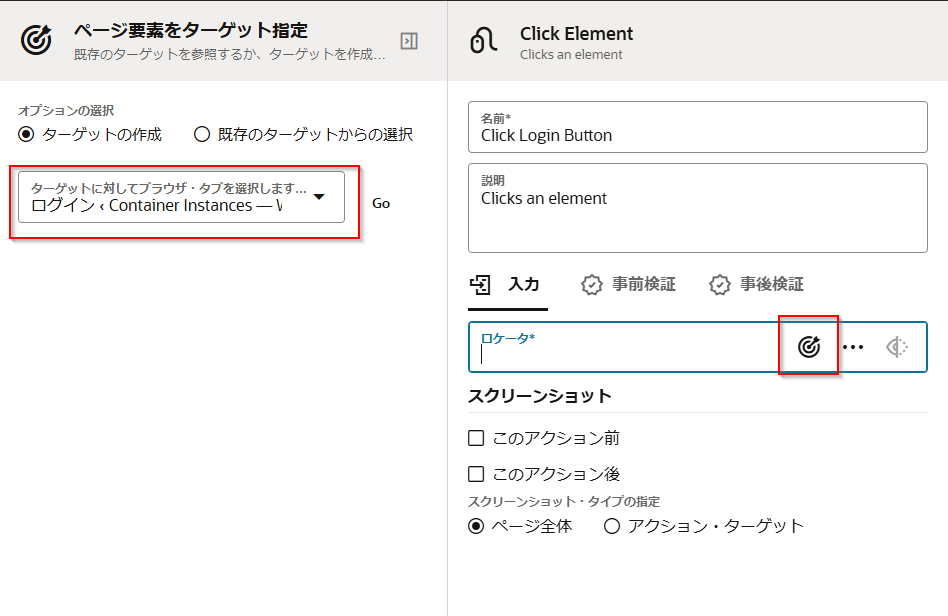The width and height of the screenshot is (948, 616).
Task: Open the ログイン ‹ Container Instances combo box
Action: coord(181,197)
